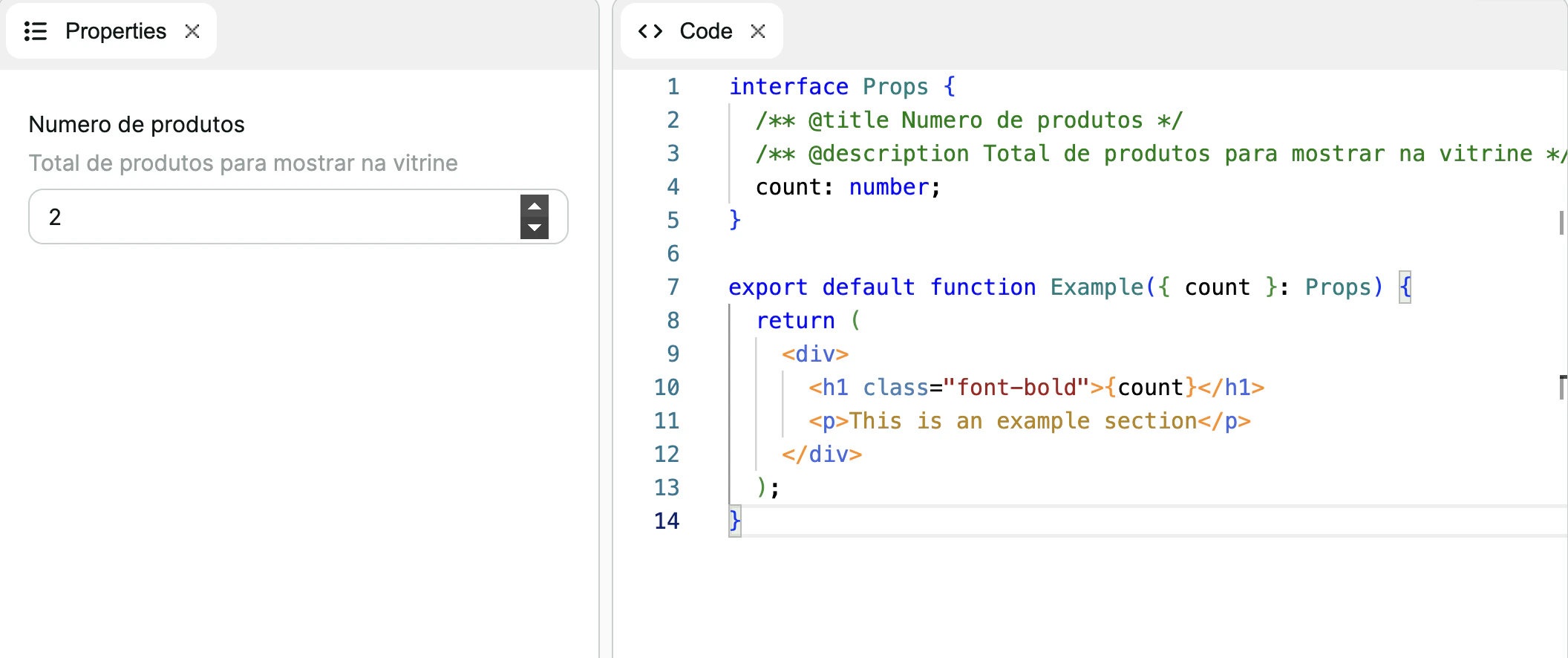Viewport: 1568px width, 658px height.
Task: Click the 'return (' statement
Action: pos(808,320)
